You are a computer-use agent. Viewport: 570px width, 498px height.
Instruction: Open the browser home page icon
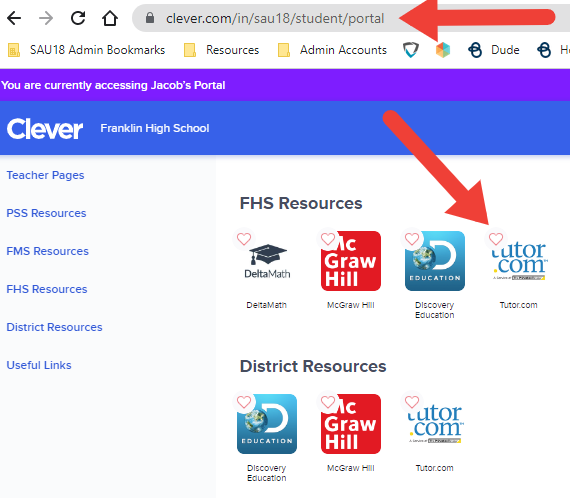click(109, 18)
